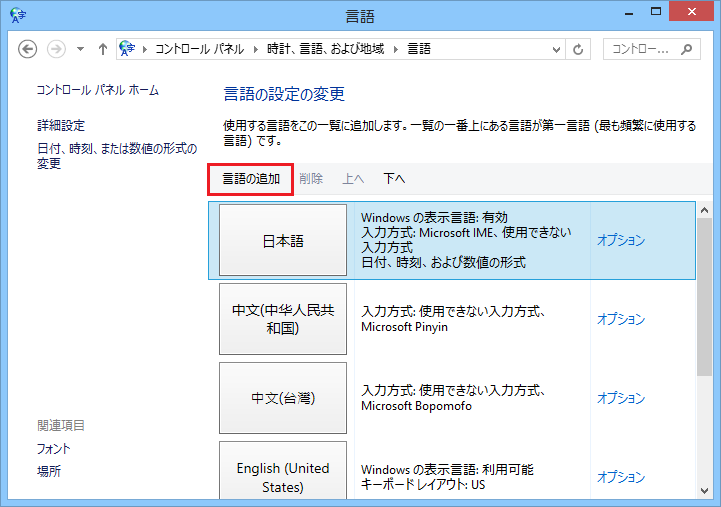Refresh the language control panel page
The height and width of the screenshot is (507, 721).
click(579, 49)
